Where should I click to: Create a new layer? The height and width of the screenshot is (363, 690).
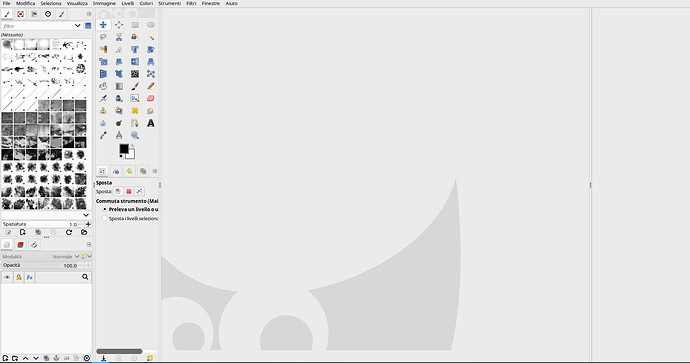pyautogui.click(x=5, y=358)
